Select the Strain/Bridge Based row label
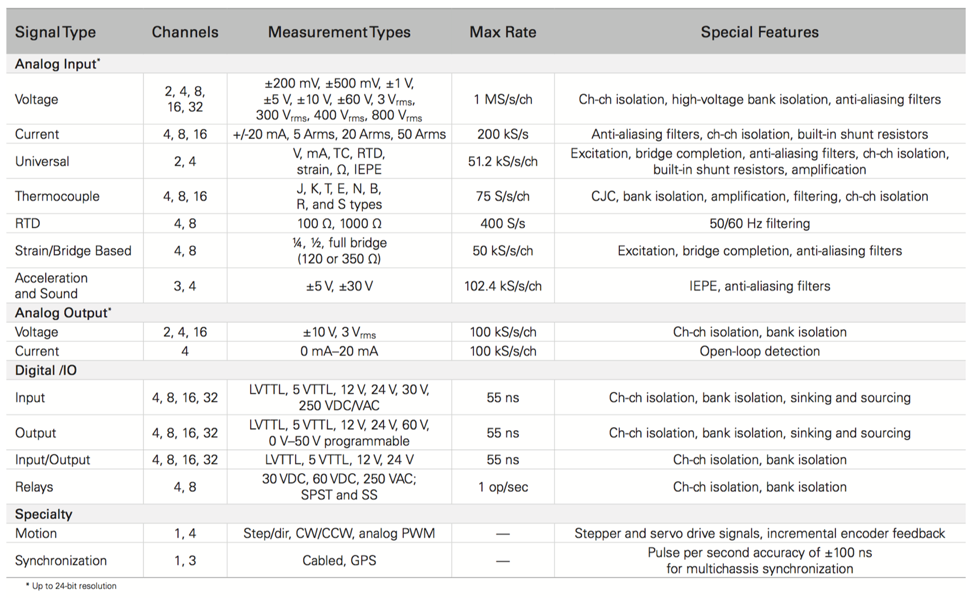975x598 pixels. (x=73, y=251)
